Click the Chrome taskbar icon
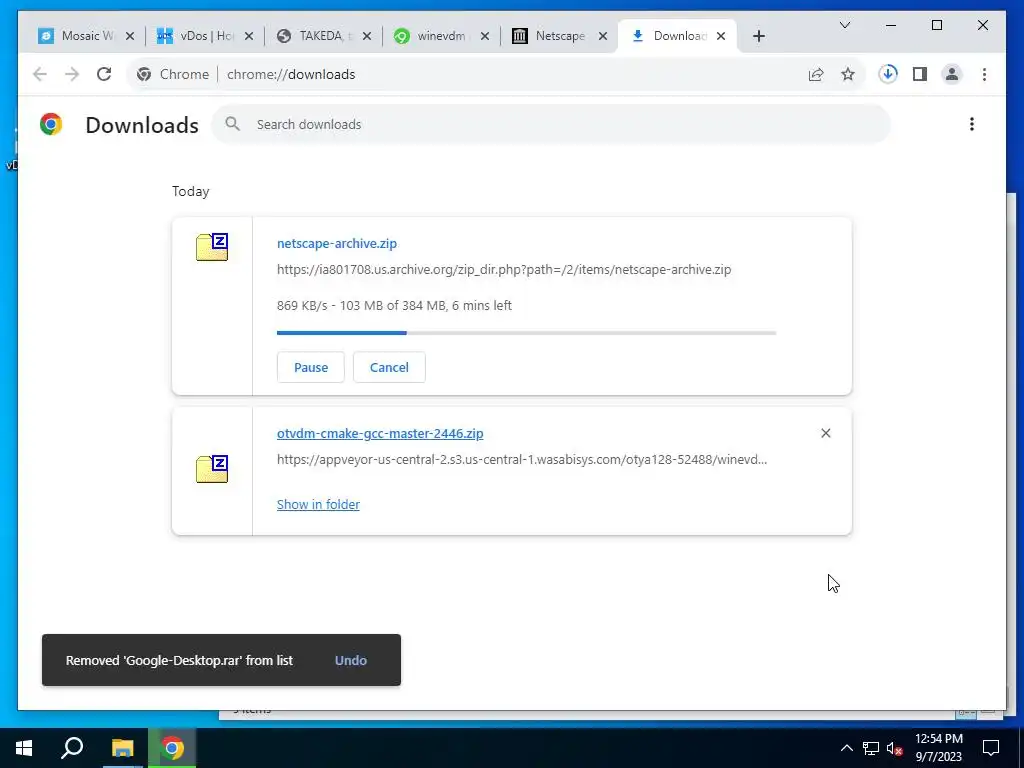1024x768 pixels. point(172,748)
